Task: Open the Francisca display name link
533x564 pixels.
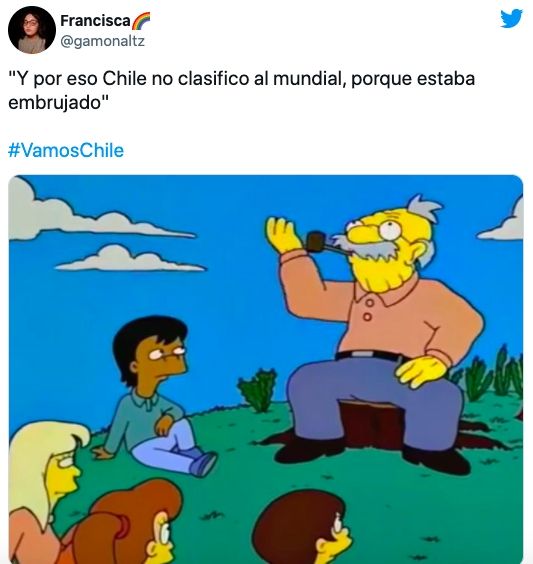Action: click(95, 21)
